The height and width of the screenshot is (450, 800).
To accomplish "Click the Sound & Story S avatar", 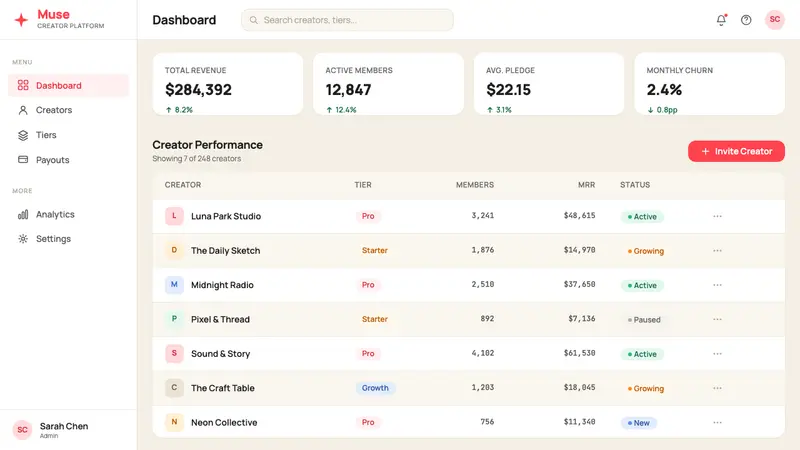I will click(174, 353).
